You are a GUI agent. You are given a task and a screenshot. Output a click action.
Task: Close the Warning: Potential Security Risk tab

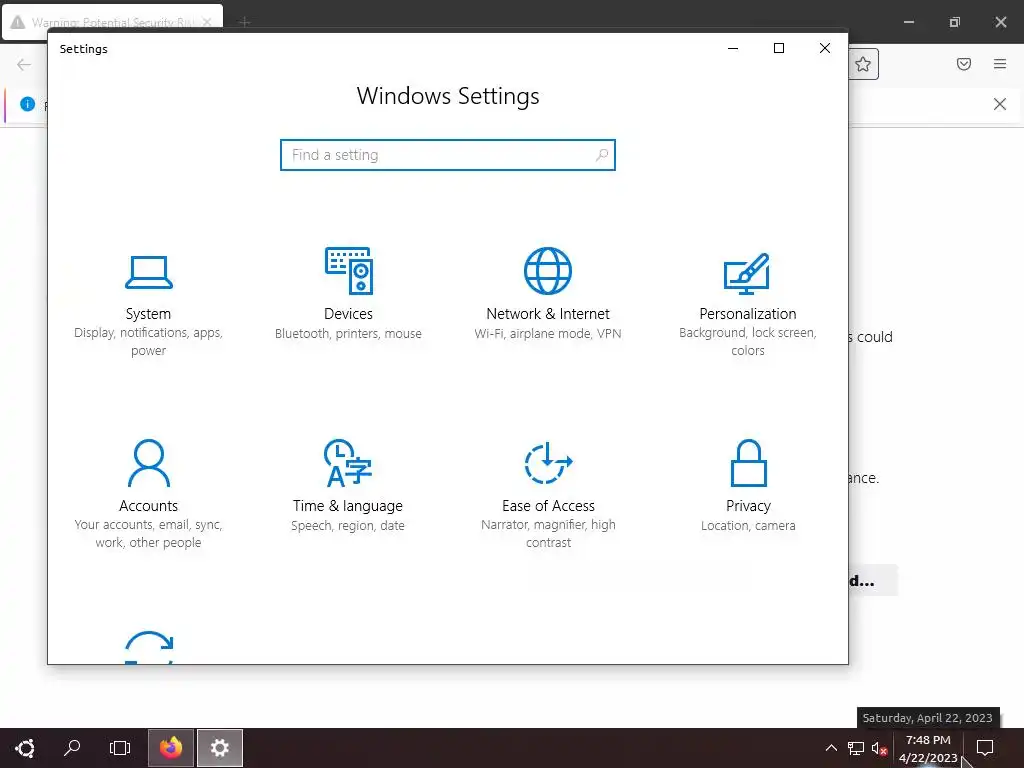coord(207,22)
